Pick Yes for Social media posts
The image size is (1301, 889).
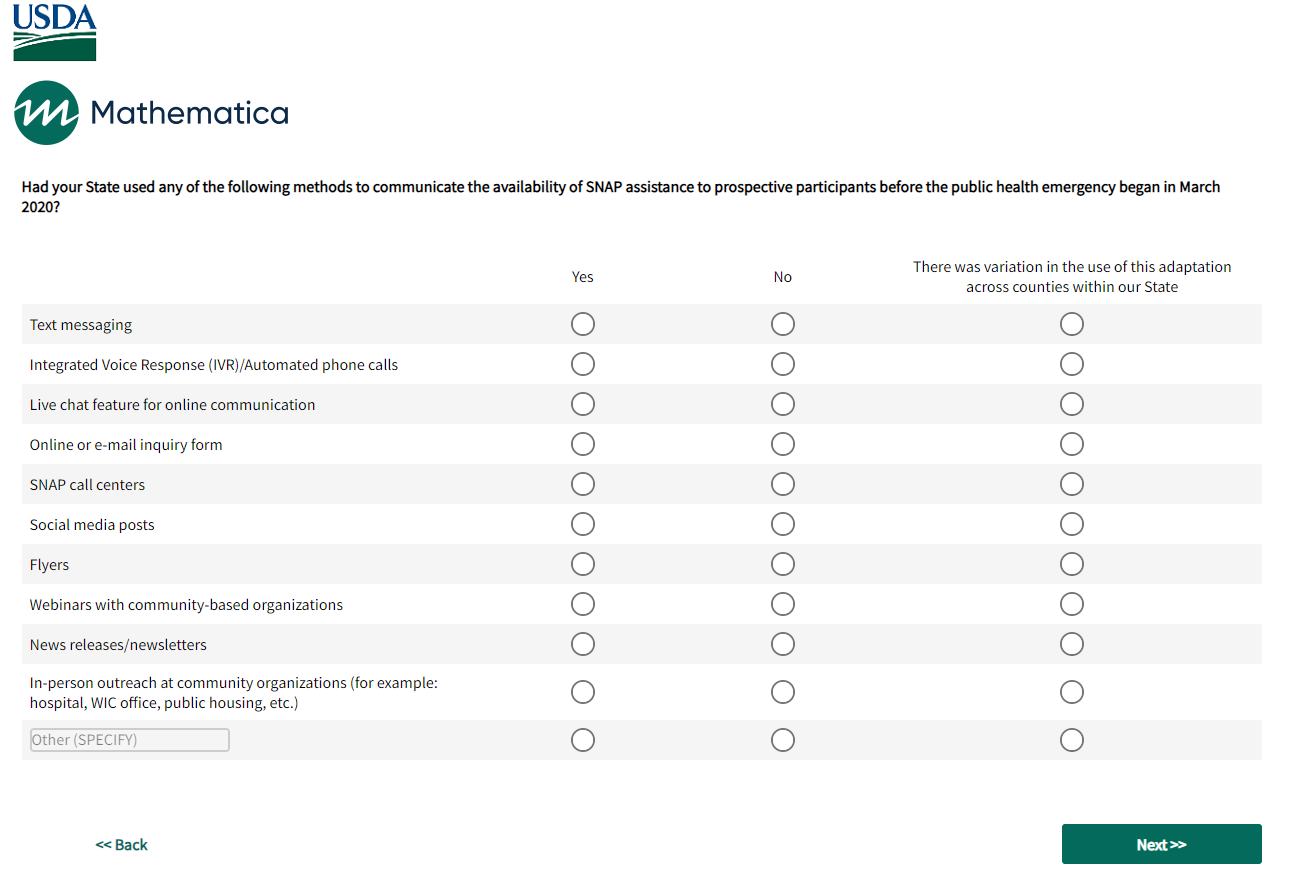tap(583, 524)
